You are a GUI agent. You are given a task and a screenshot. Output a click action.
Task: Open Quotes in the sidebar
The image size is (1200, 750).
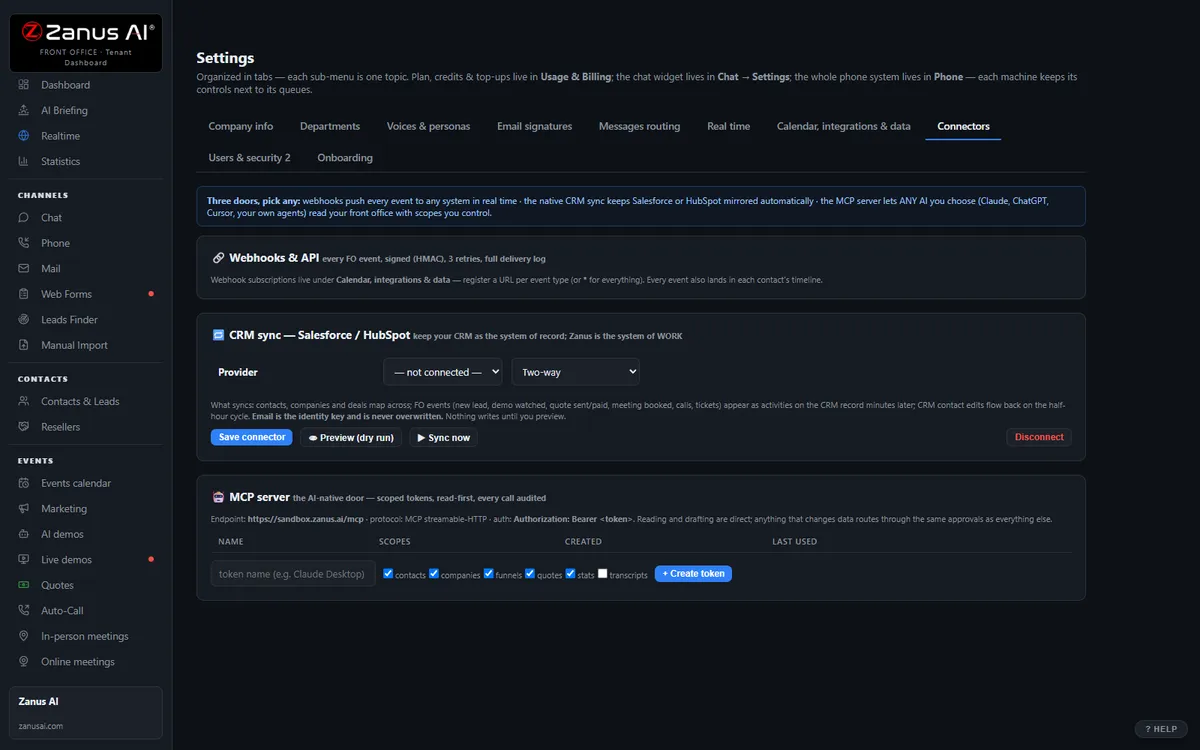86,585
